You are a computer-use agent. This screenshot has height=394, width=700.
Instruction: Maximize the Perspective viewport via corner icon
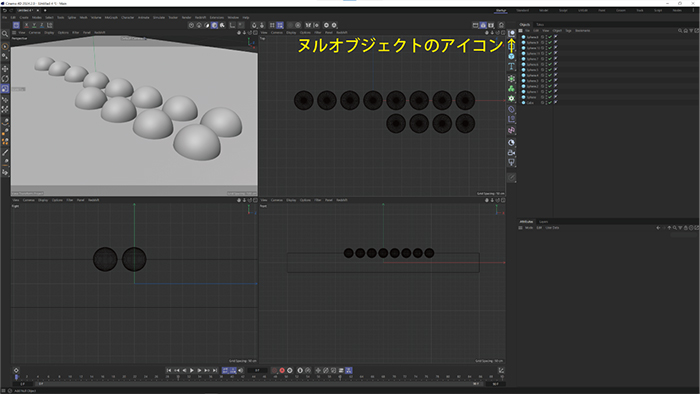coord(255,33)
